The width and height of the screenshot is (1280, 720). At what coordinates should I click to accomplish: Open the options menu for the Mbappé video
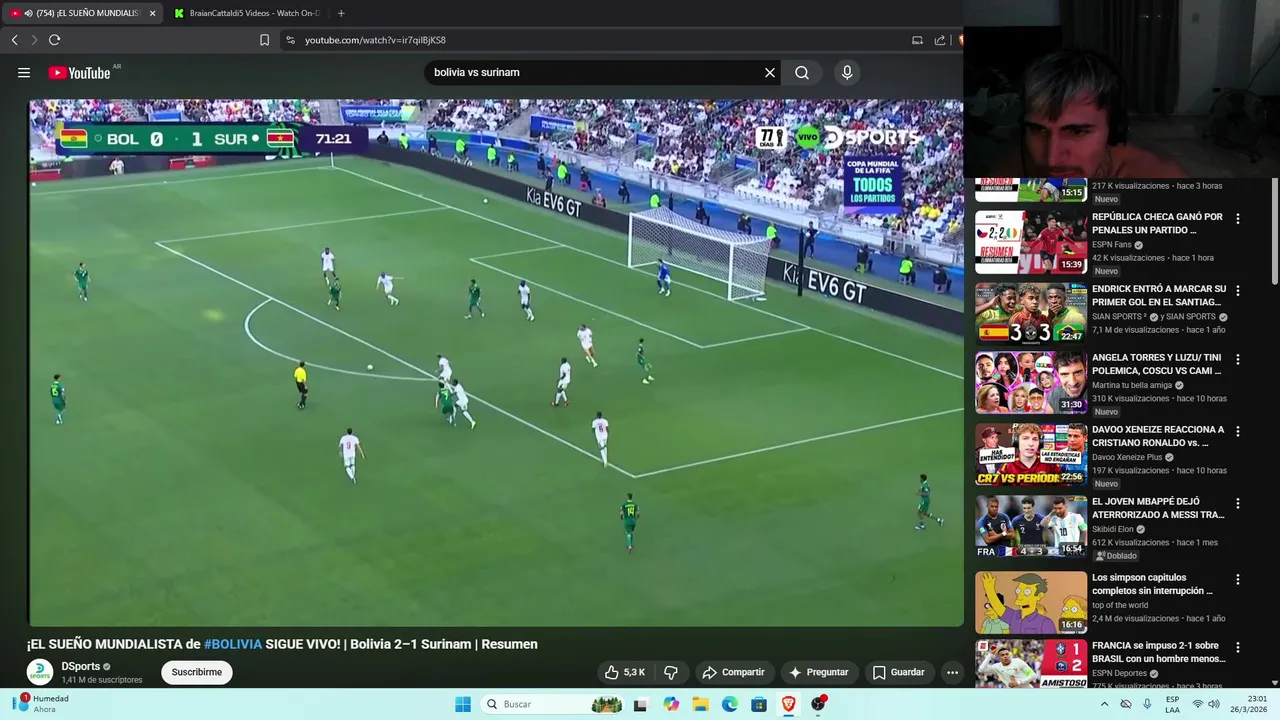[x=1238, y=503]
